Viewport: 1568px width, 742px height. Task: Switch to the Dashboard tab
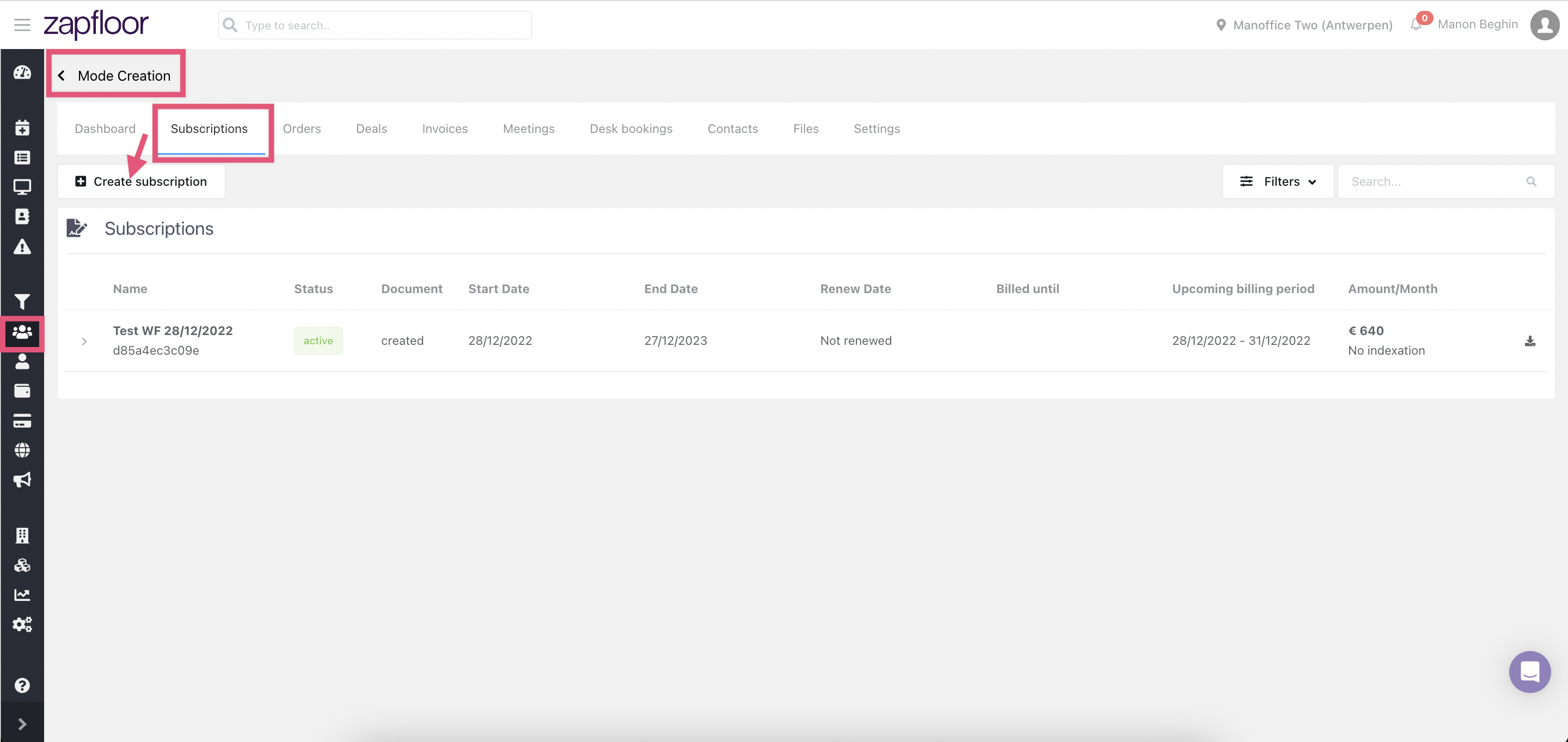click(x=105, y=129)
